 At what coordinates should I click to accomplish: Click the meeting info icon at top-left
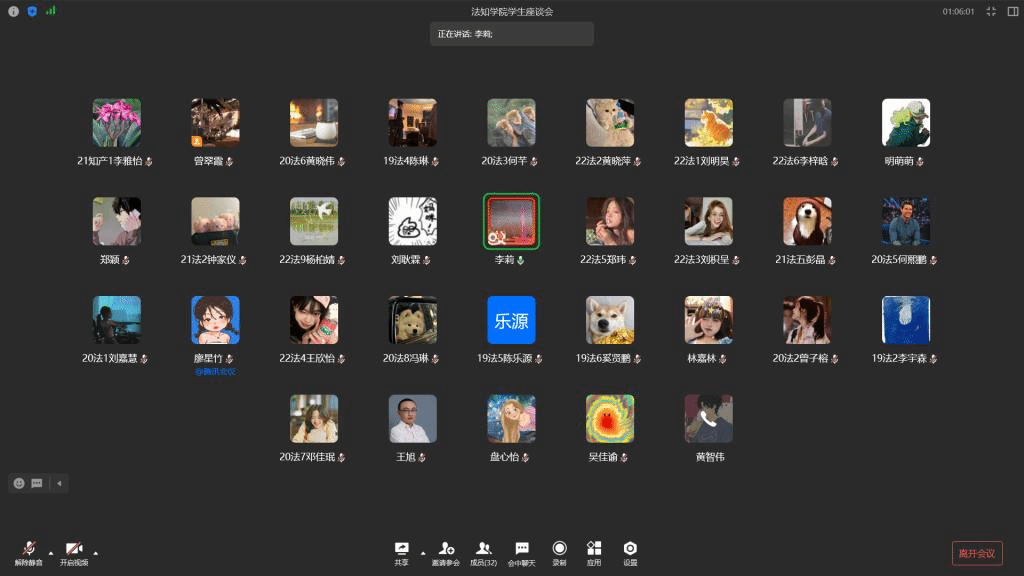point(14,11)
